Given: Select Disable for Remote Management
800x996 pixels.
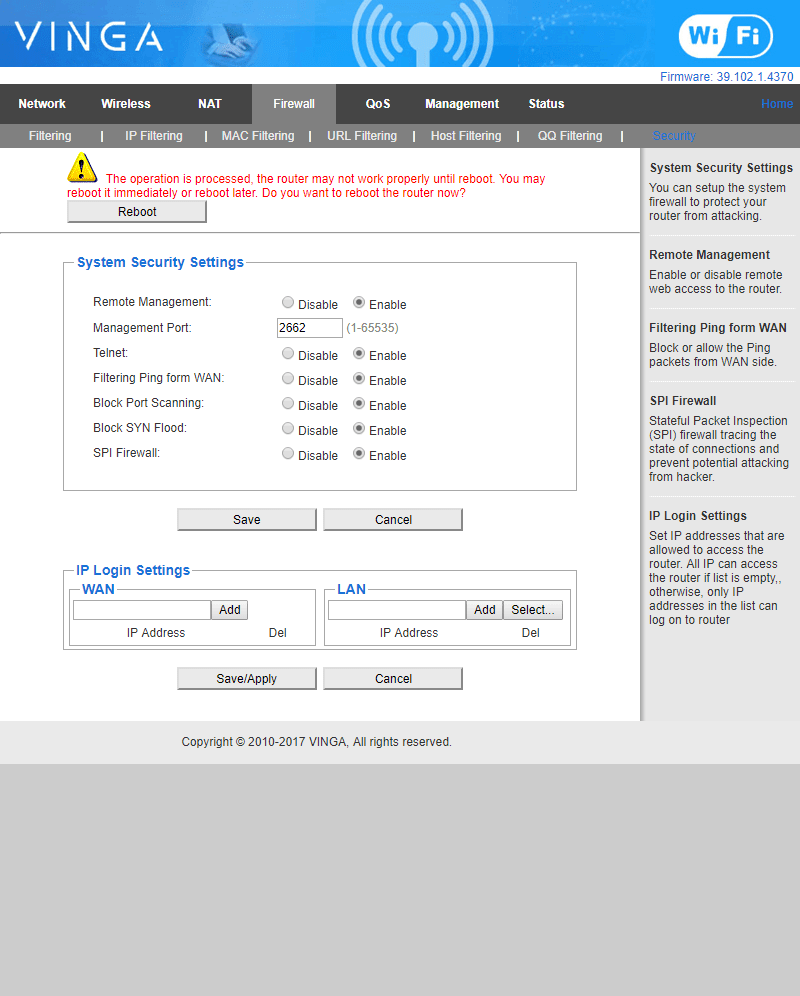Looking at the screenshot, I should (288, 303).
